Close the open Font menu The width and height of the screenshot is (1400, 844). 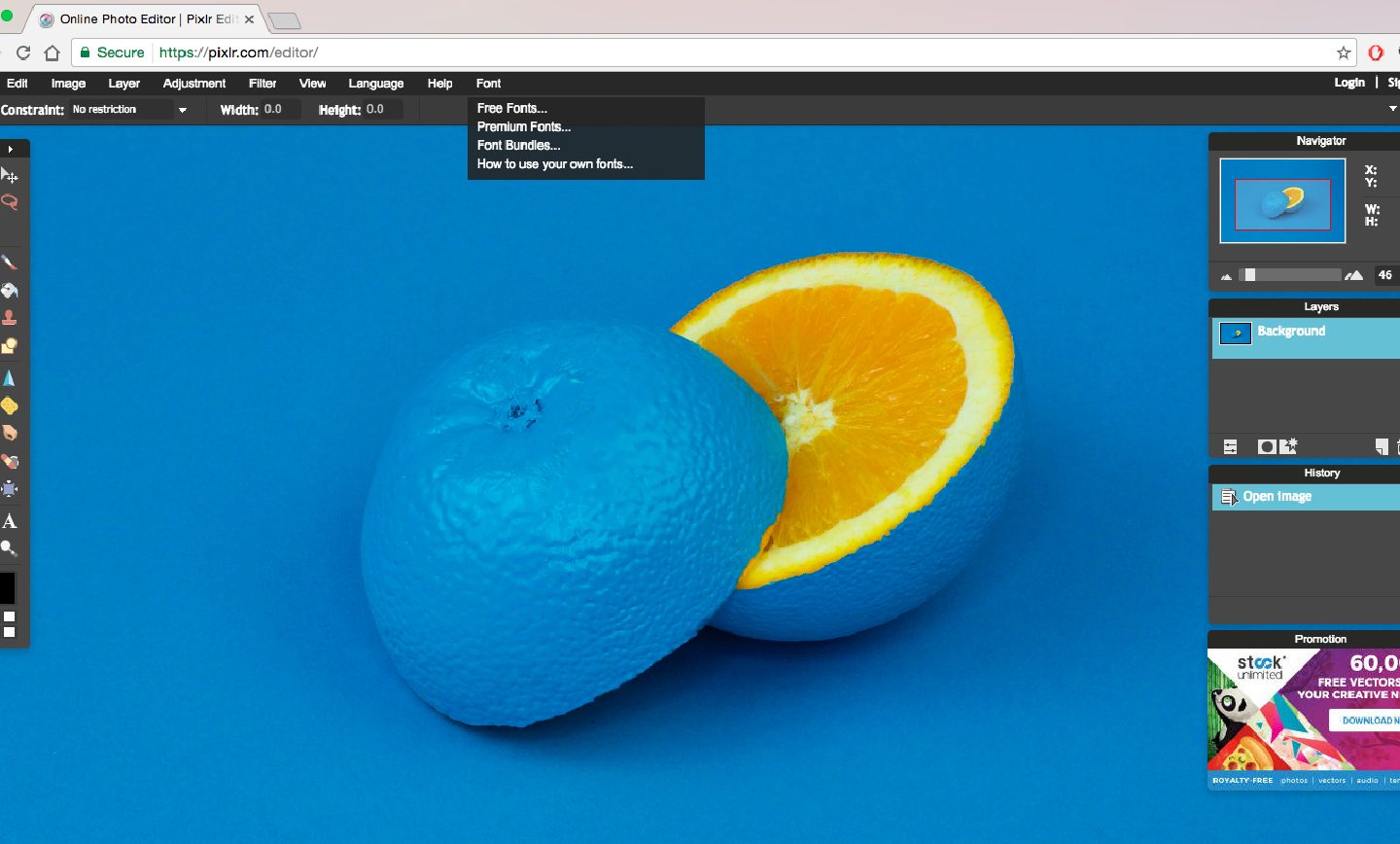coord(488,84)
